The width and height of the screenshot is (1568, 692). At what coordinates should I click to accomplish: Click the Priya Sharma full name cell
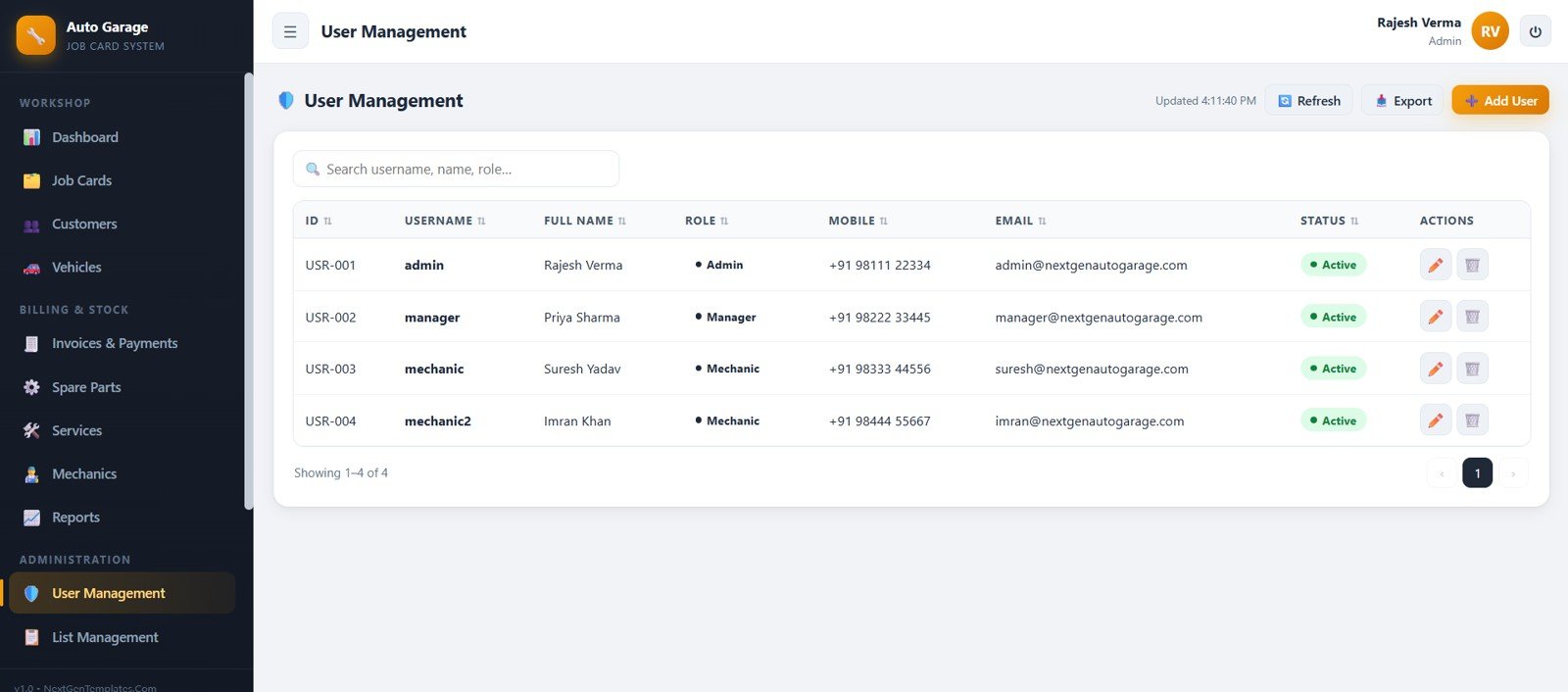pyautogui.click(x=582, y=318)
